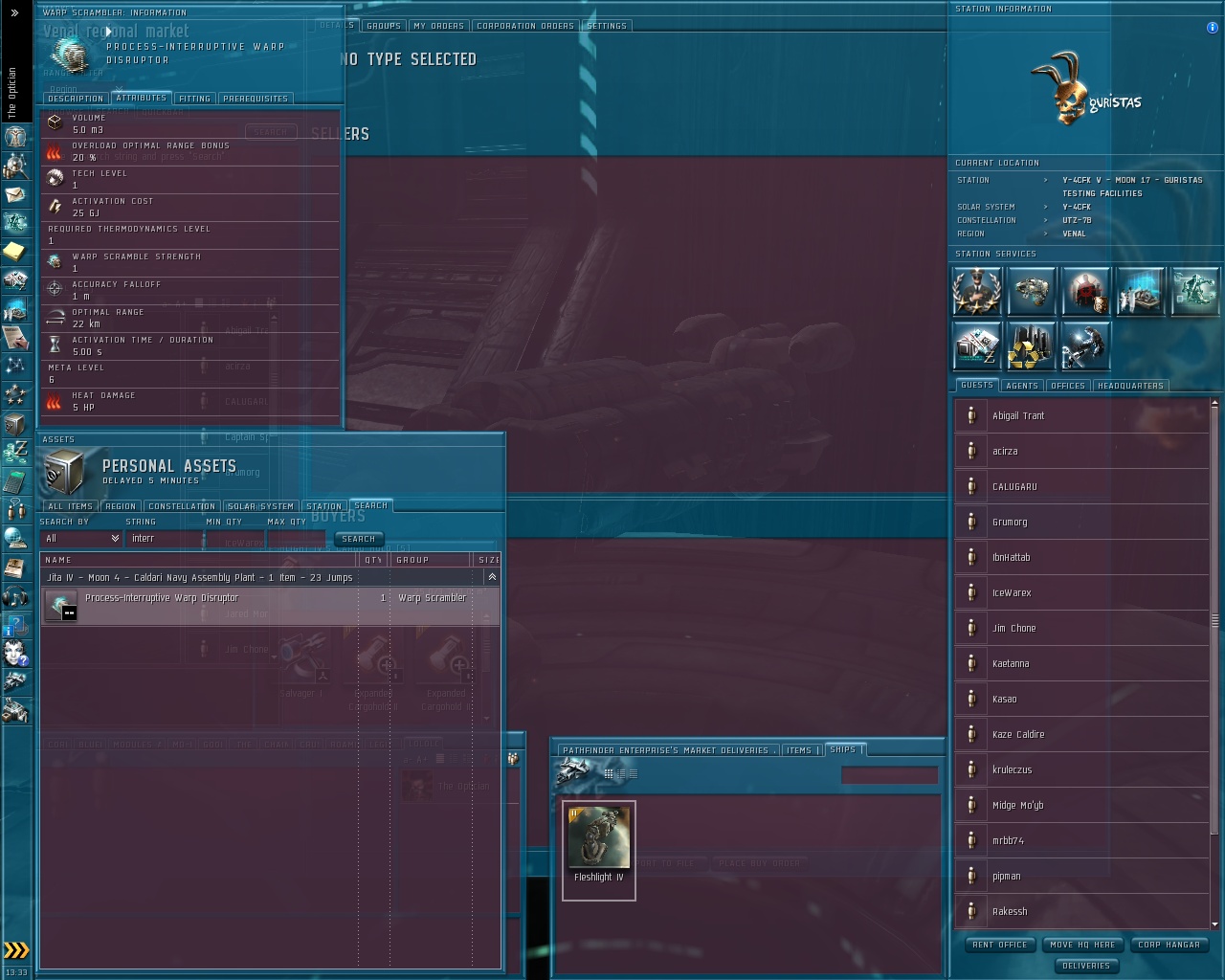Open the repair shop welder icon

pos(1085,345)
